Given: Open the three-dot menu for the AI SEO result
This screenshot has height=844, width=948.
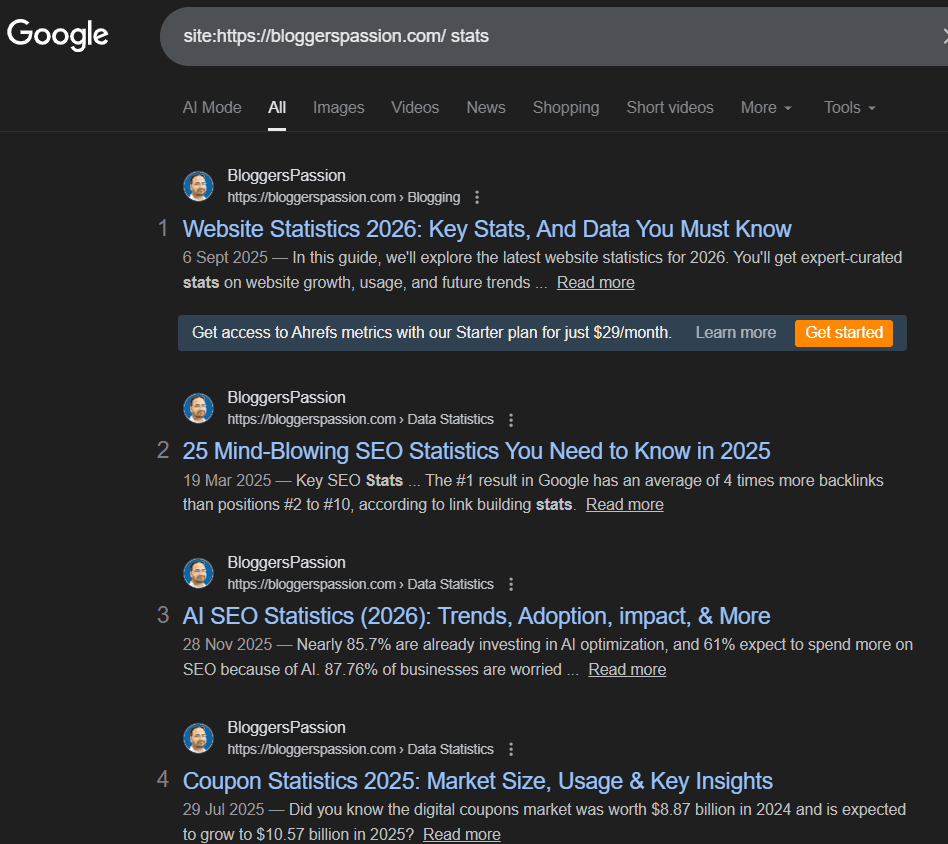Looking at the screenshot, I should click(510, 584).
